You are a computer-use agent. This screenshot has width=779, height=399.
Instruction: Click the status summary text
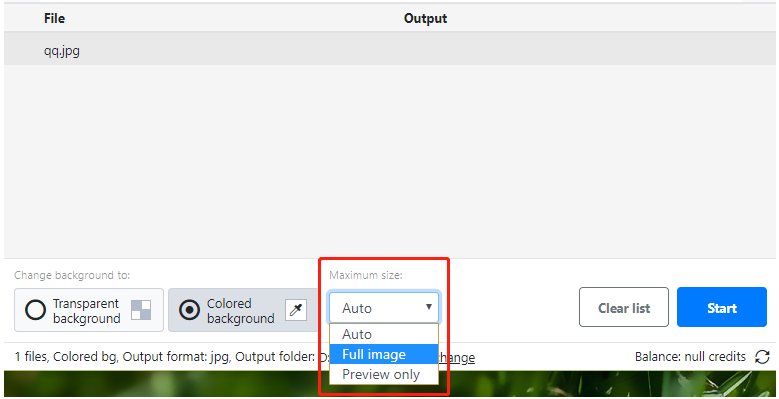[x=164, y=357]
